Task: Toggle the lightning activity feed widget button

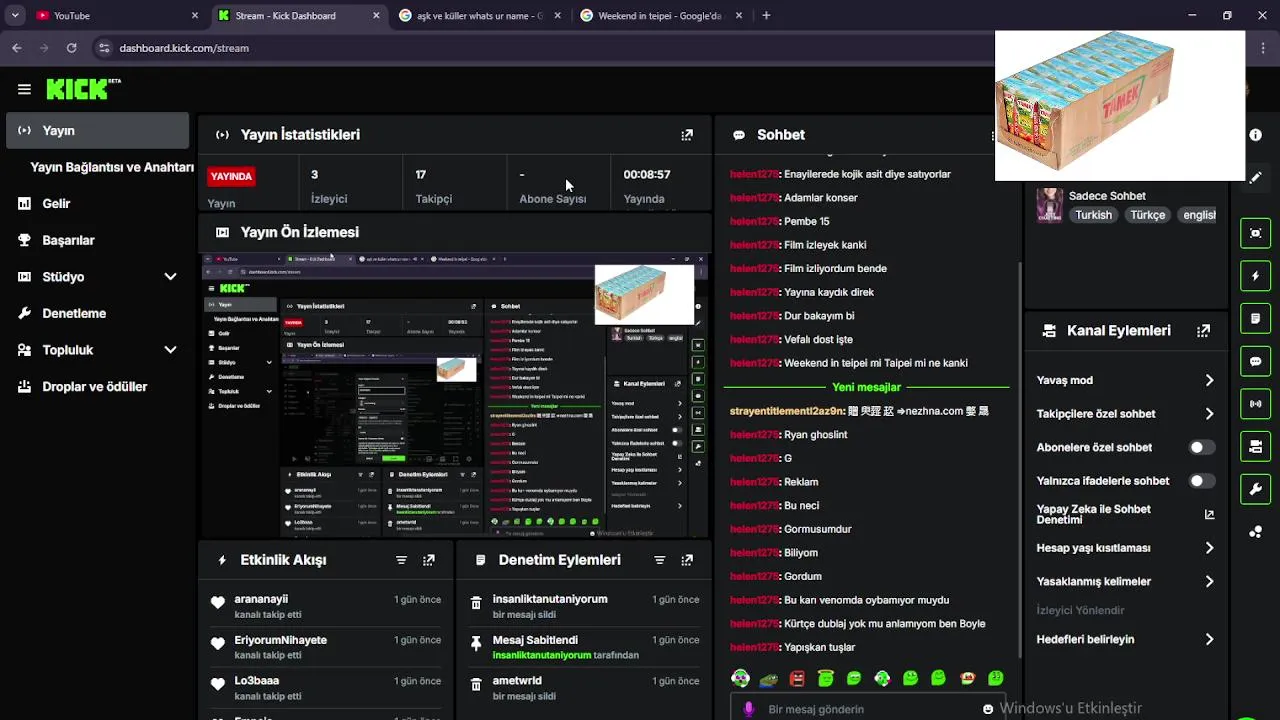Action: 1255,276
